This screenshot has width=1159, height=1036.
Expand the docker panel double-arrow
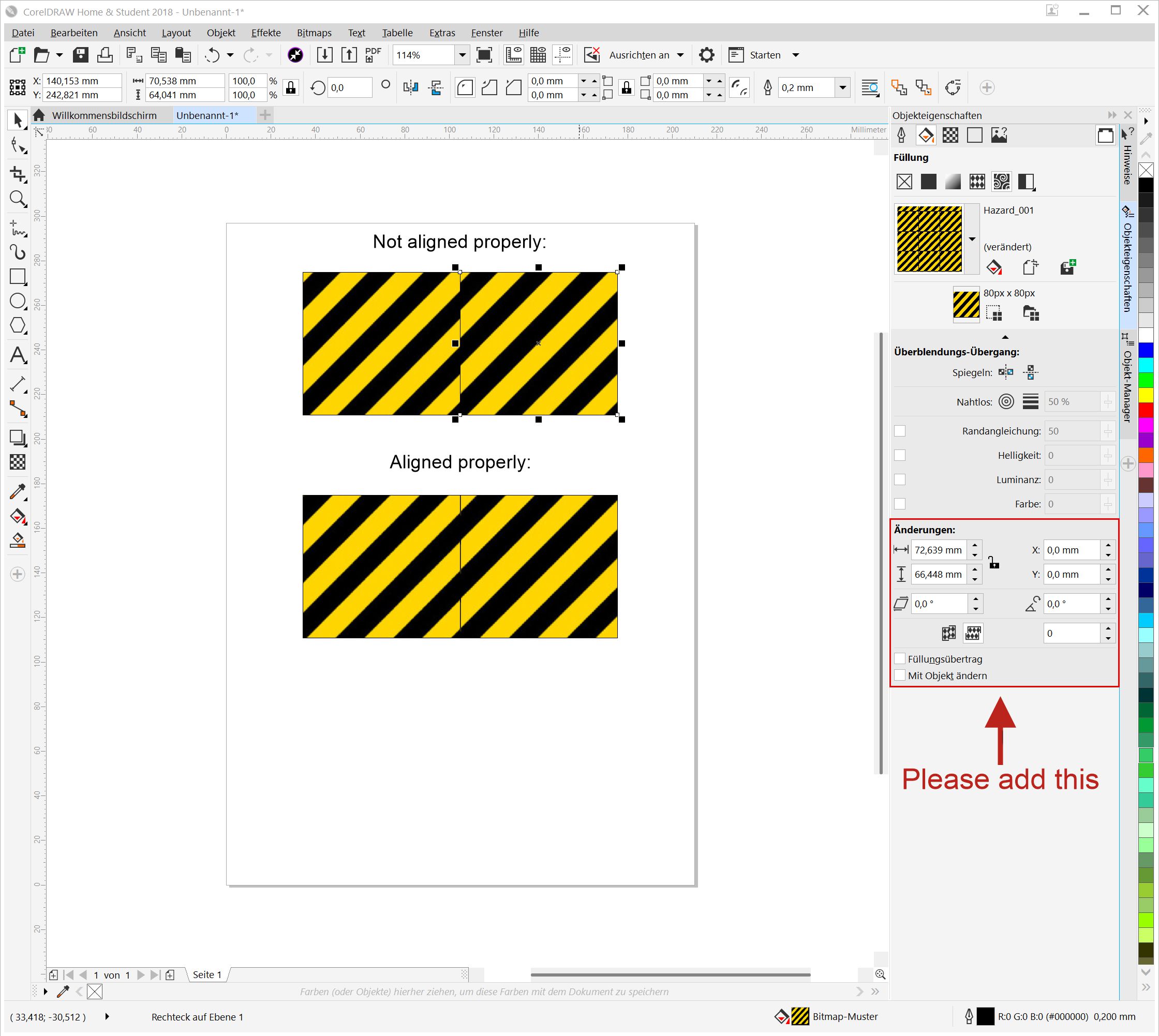(1112, 115)
